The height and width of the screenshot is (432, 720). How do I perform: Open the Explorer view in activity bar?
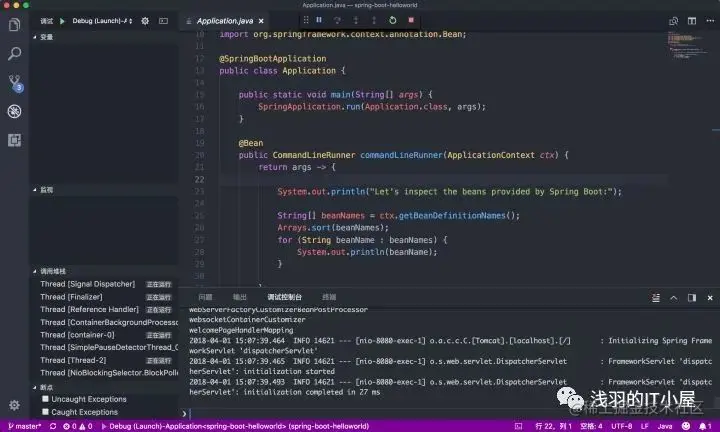[x=14, y=24]
